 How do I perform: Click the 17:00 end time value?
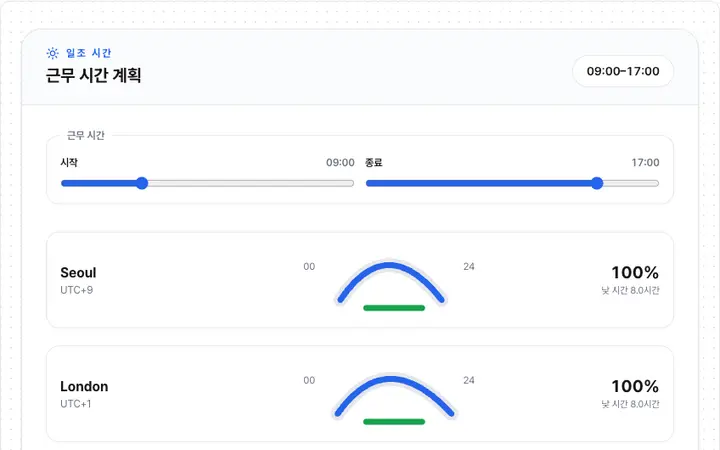pos(645,163)
